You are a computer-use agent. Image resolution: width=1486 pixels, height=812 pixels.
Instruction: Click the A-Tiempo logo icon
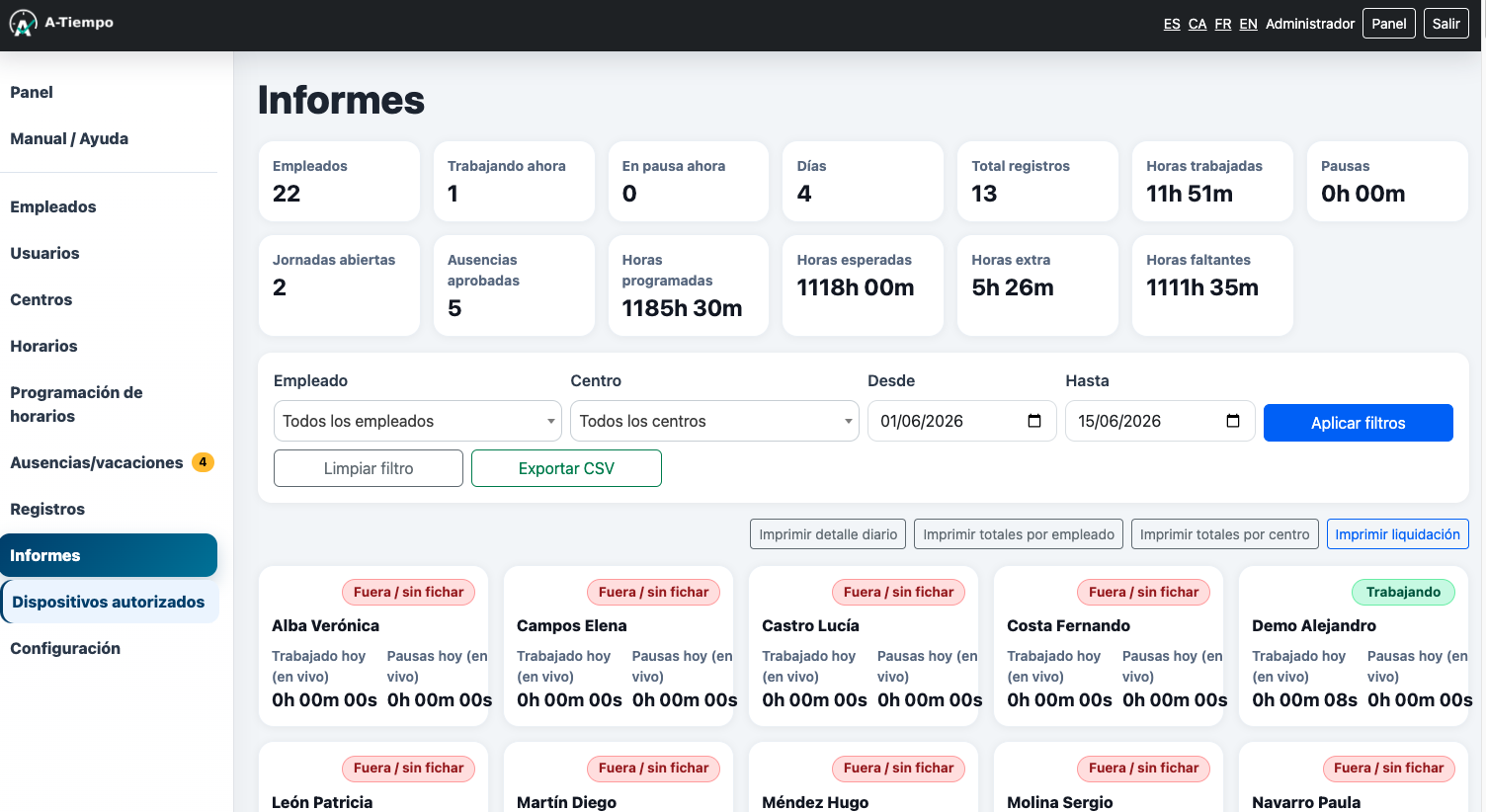click(x=23, y=23)
